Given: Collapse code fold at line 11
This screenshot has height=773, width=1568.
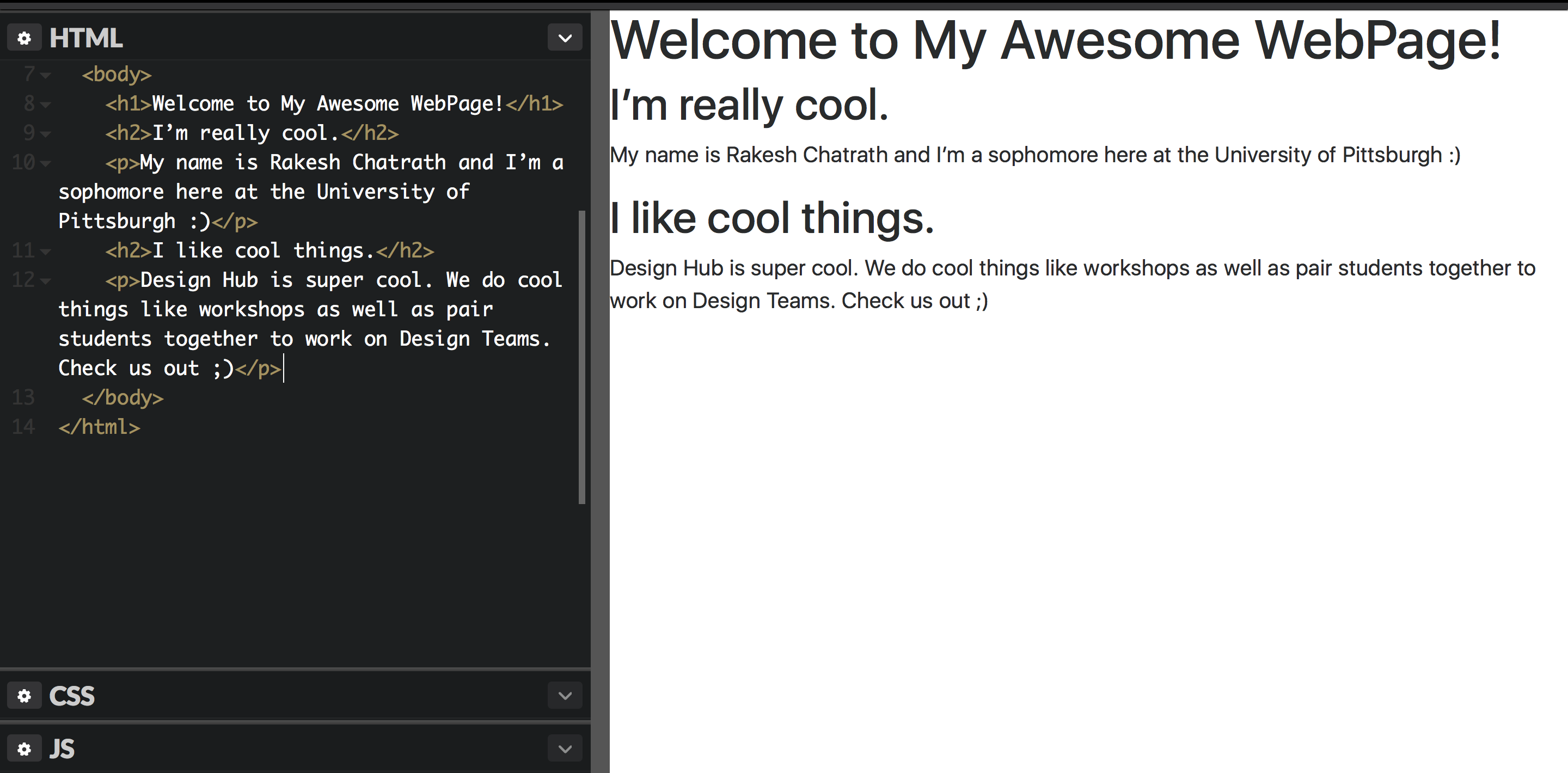Looking at the screenshot, I should tap(46, 251).
